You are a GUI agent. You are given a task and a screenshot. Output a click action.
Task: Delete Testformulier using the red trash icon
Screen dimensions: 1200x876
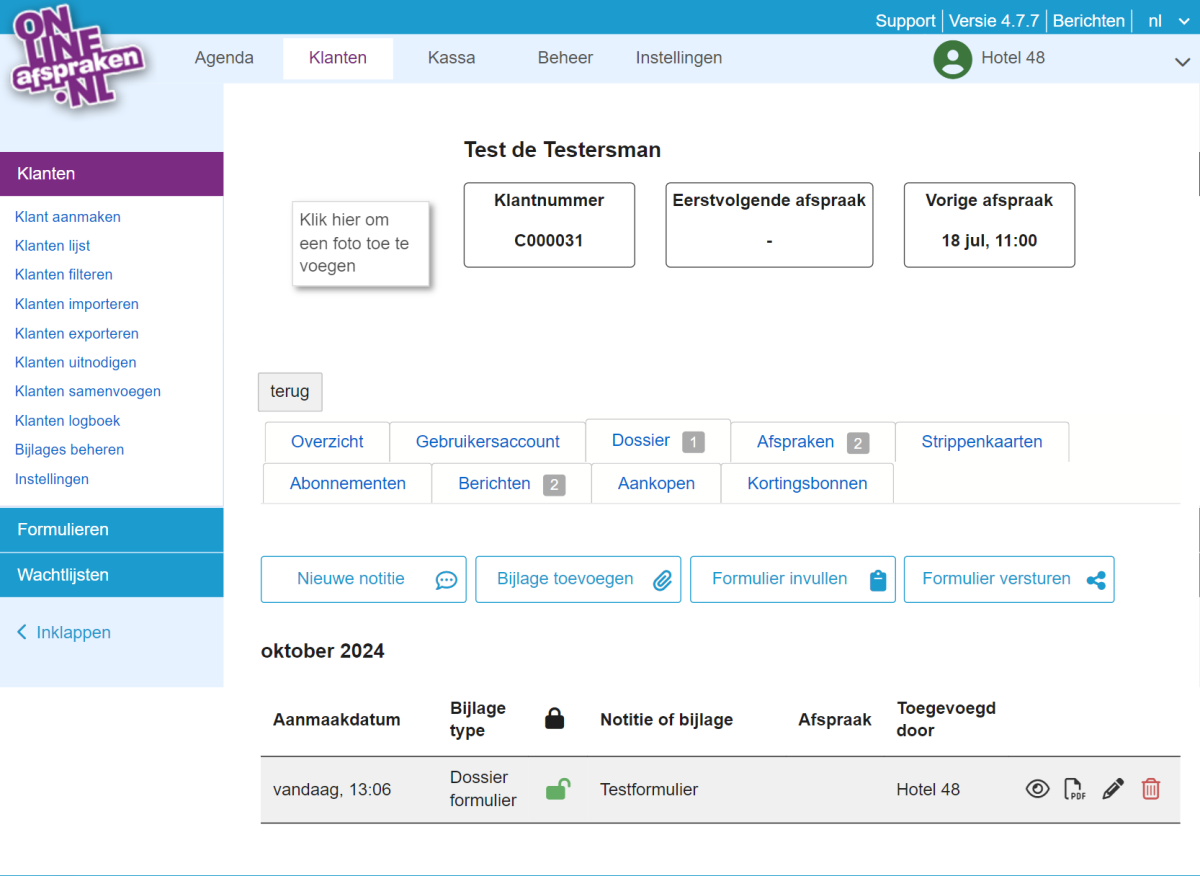tap(1151, 789)
